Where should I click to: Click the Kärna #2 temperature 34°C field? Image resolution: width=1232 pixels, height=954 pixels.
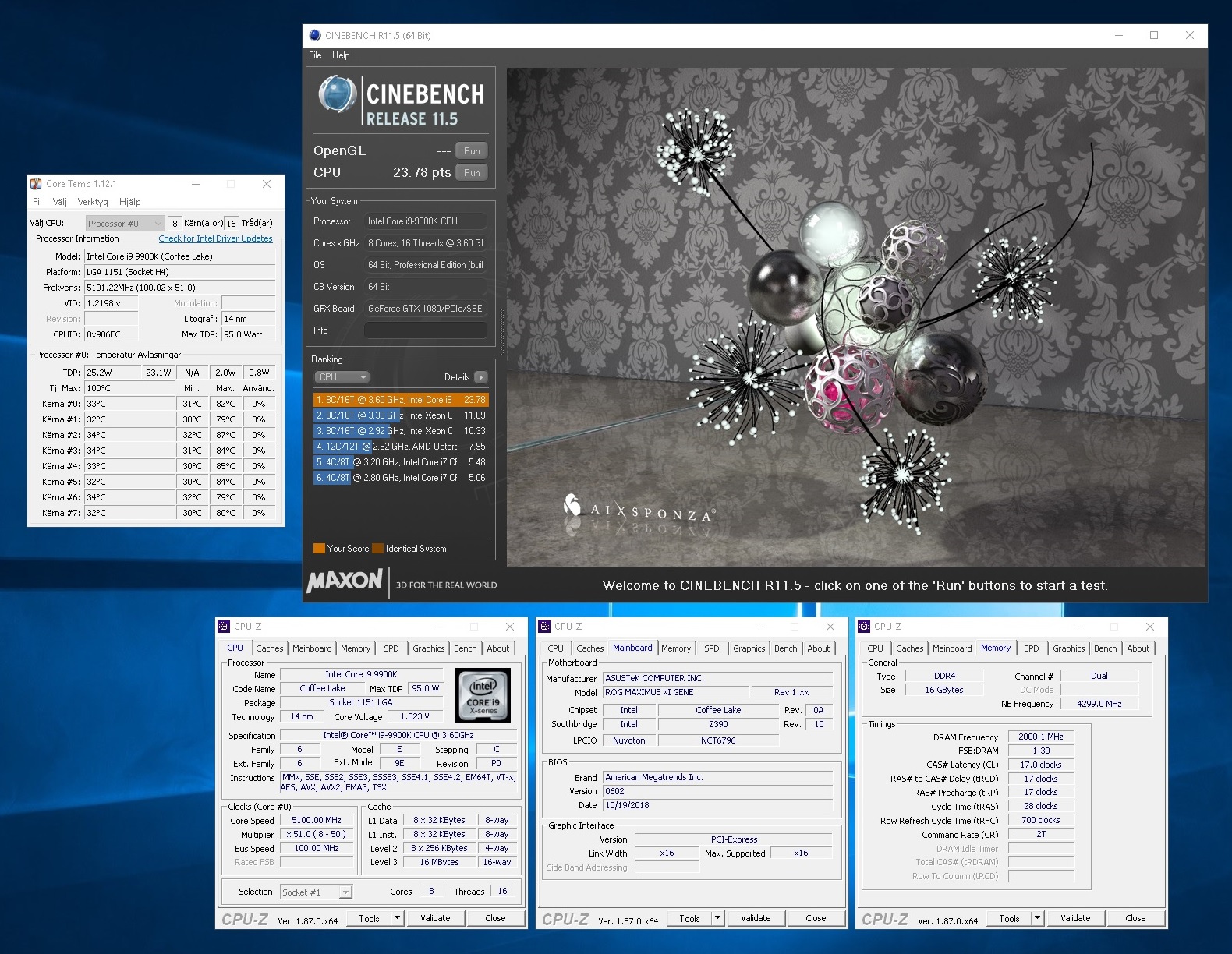130,435
